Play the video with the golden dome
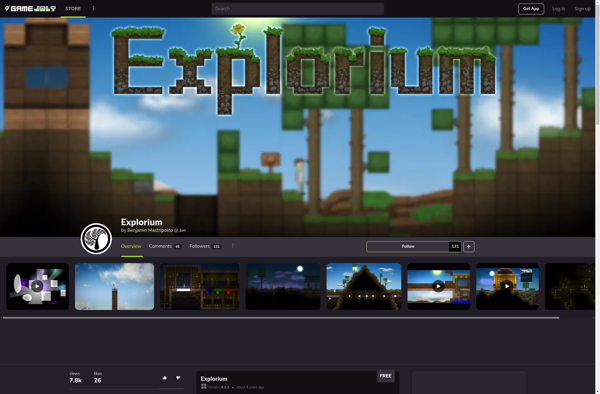 pyautogui.click(x=507, y=286)
